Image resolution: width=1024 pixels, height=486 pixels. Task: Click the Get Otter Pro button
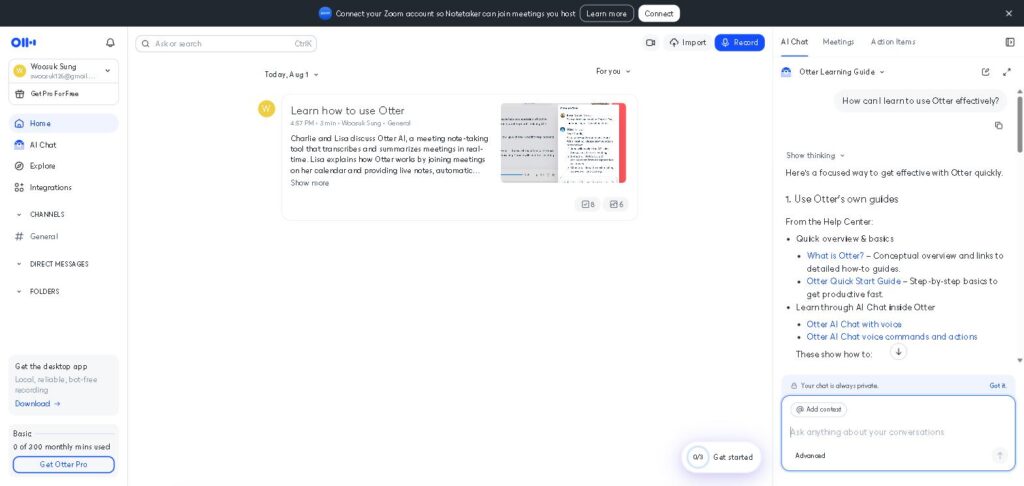63,464
